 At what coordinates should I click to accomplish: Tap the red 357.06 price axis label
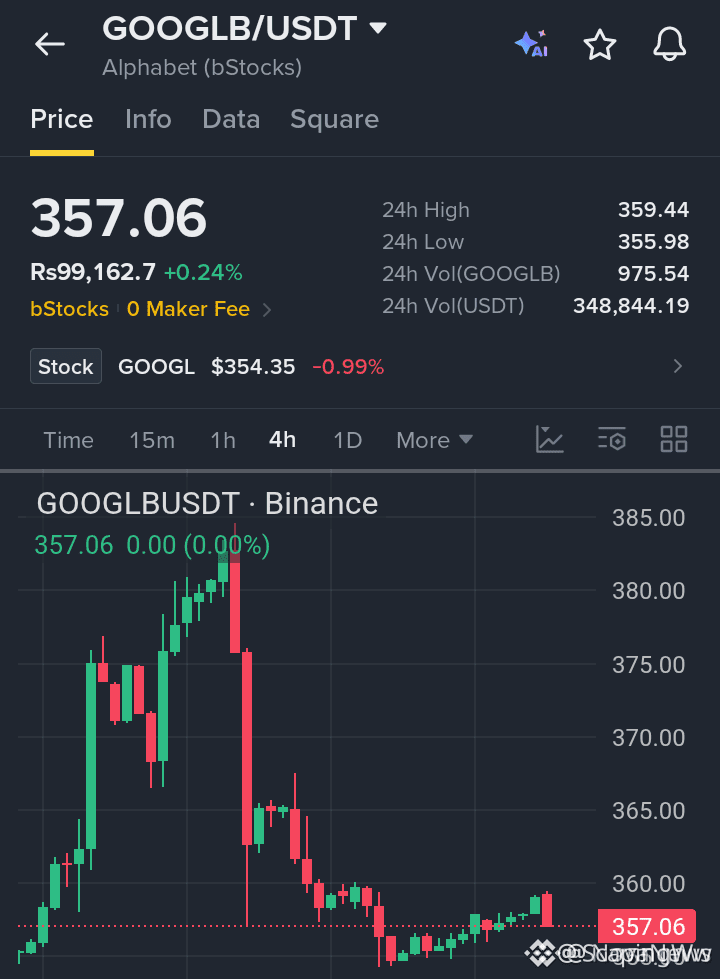click(x=647, y=927)
